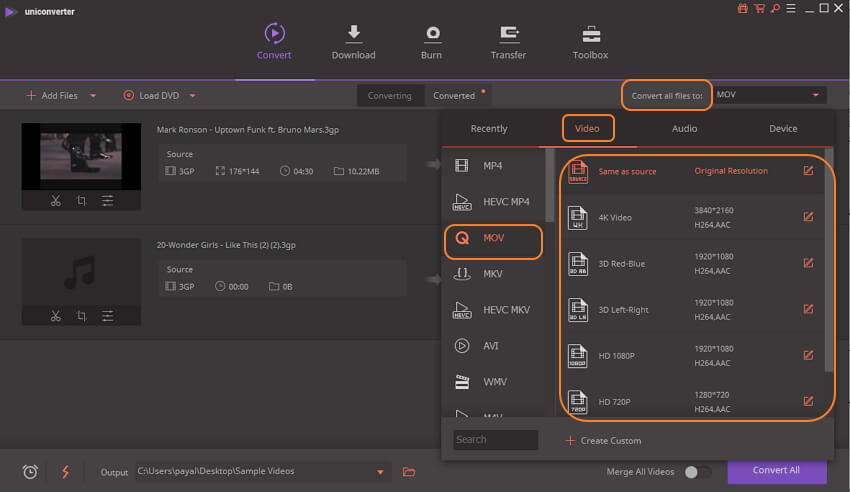Choose 3D Left-Right preset

click(691, 309)
